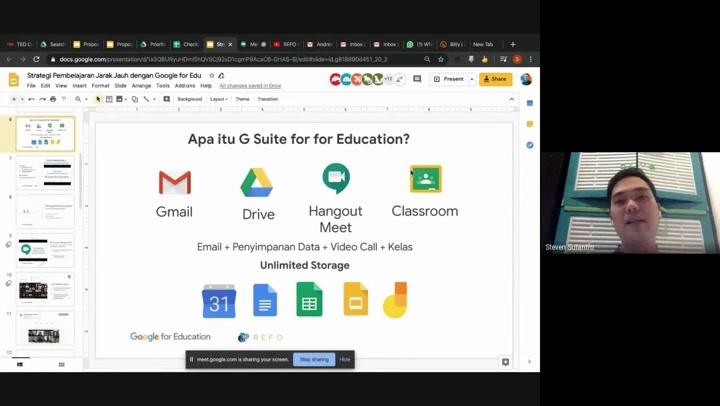Select the slide 7 thumbnail
The height and width of the screenshot is (406, 720).
point(45,173)
